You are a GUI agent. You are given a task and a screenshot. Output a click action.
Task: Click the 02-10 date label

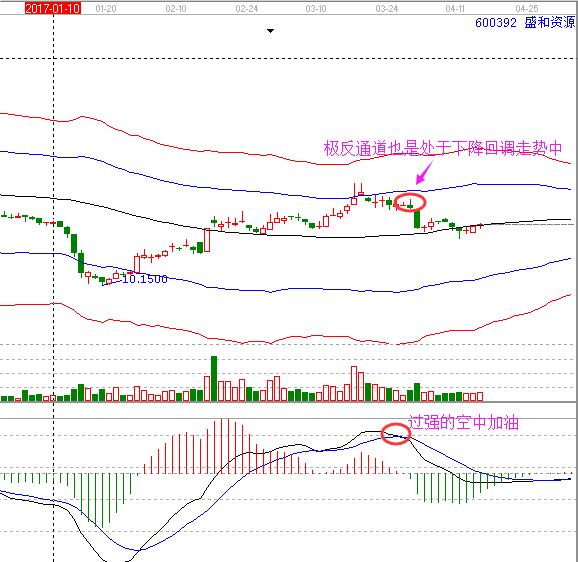176,8
